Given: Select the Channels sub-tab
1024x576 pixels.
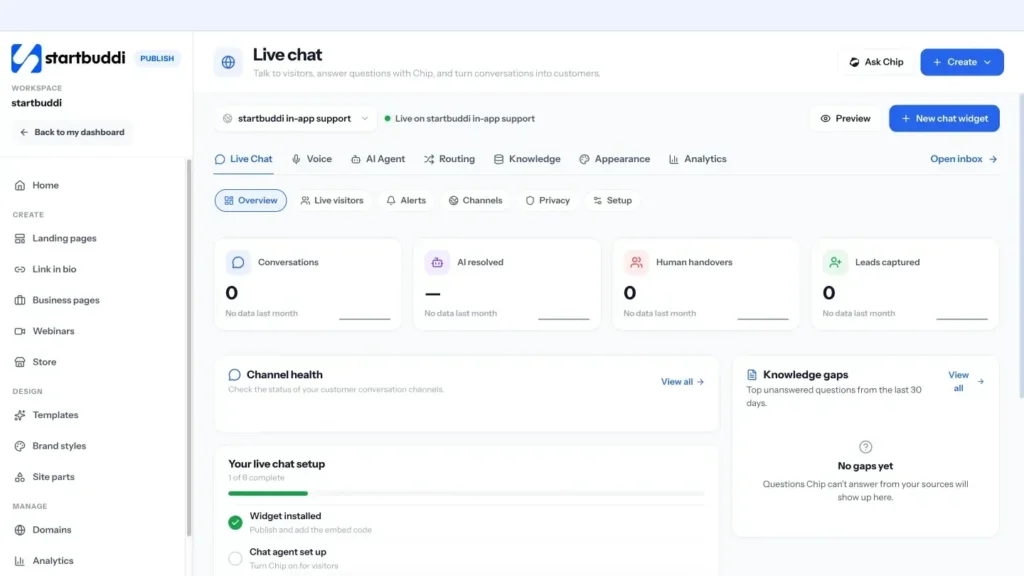Looking at the screenshot, I should (x=475, y=200).
